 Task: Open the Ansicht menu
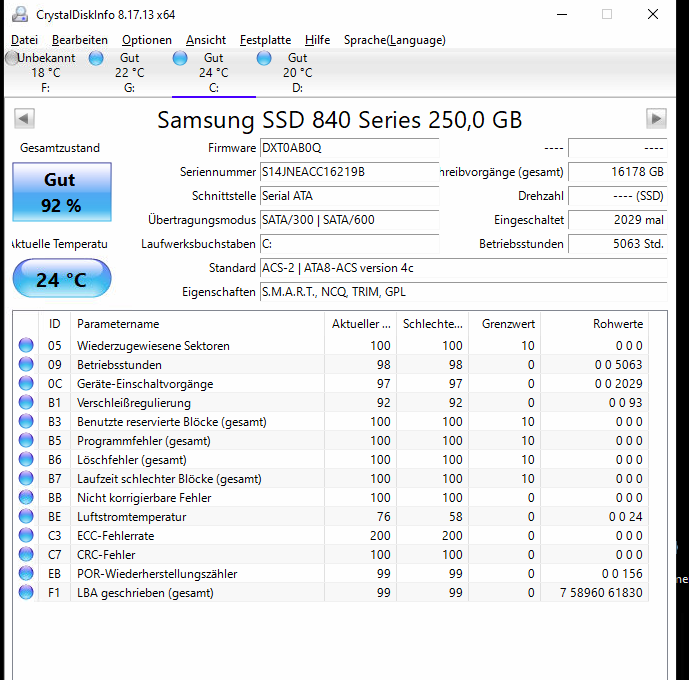click(x=206, y=40)
